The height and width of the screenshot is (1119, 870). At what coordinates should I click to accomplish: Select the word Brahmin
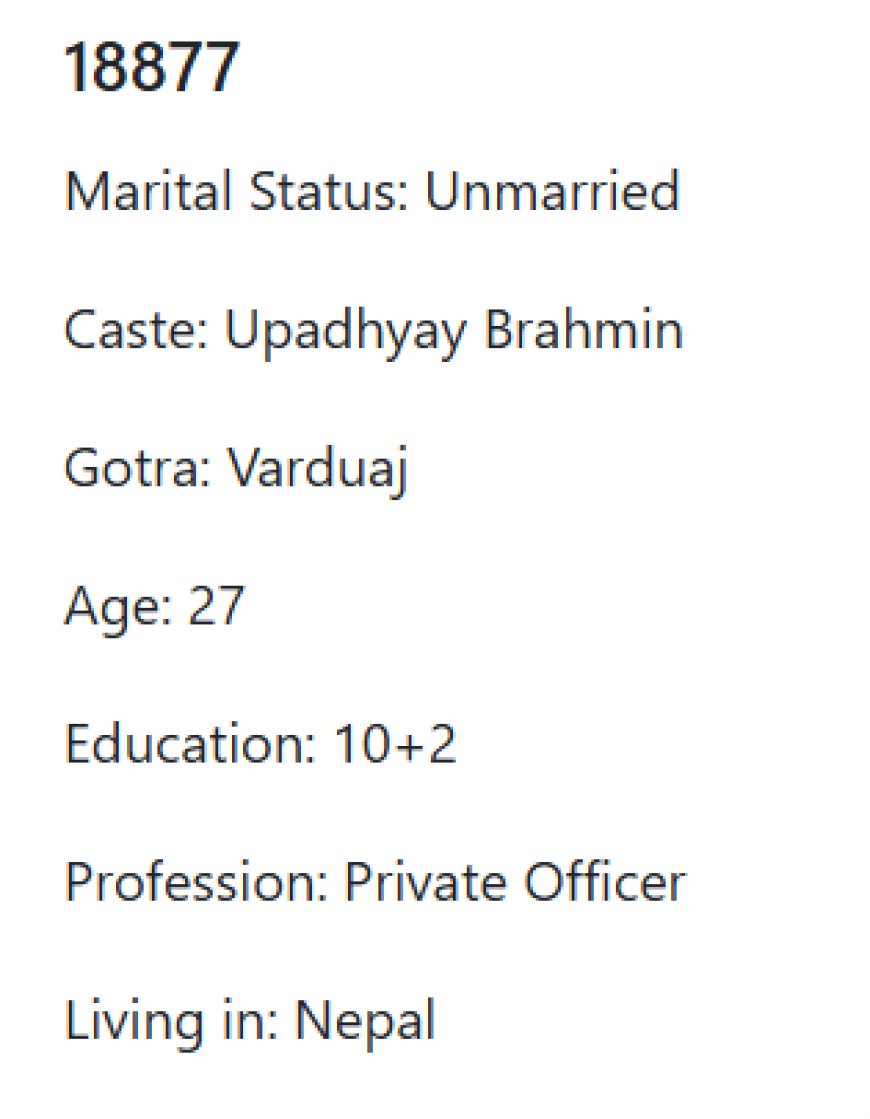584,330
